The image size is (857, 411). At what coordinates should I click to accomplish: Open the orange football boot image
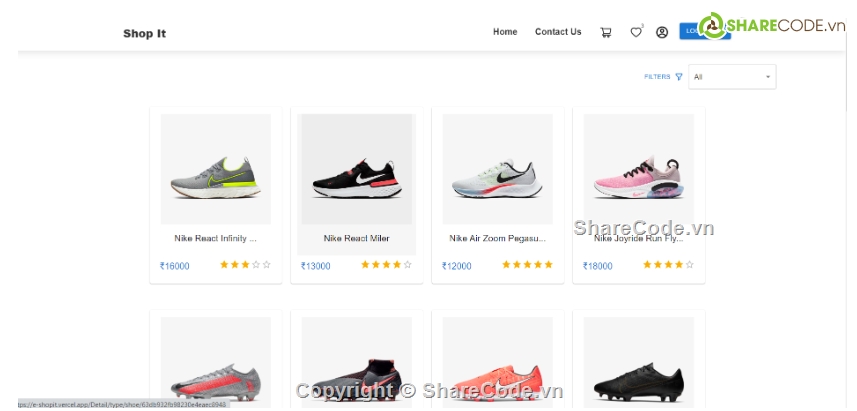498,363
